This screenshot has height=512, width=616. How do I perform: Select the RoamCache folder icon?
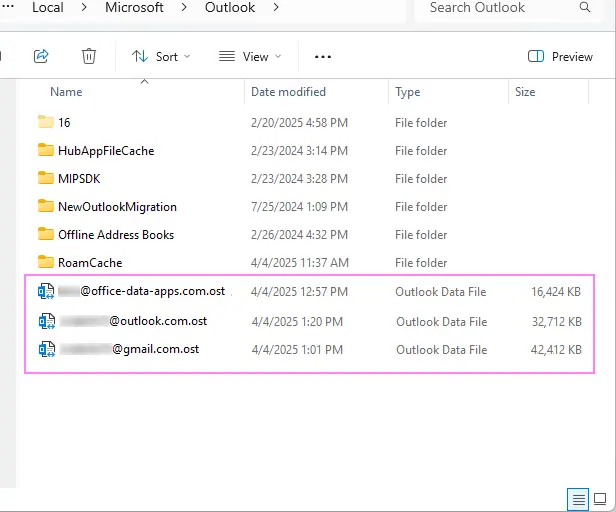point(46,263)
